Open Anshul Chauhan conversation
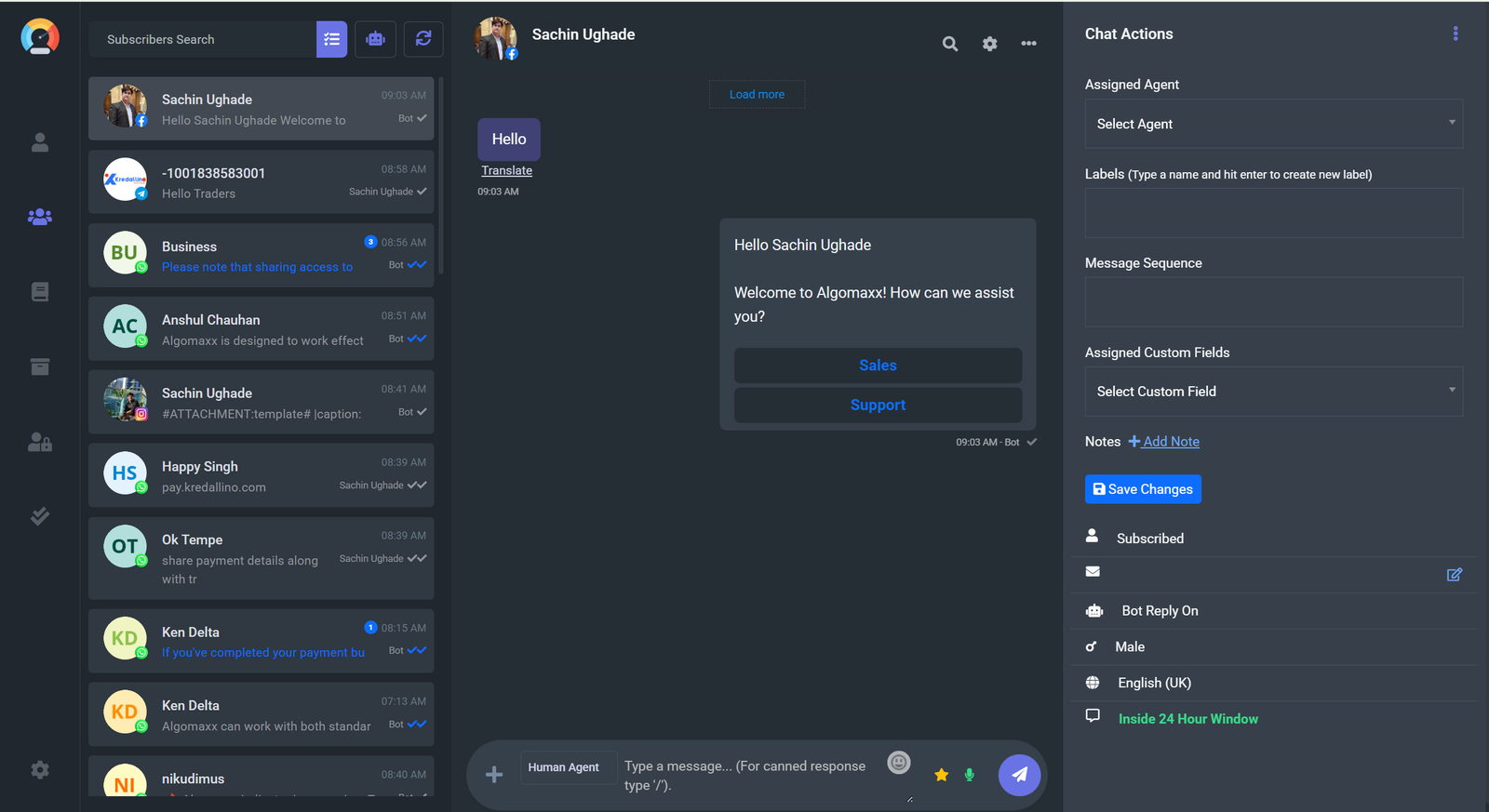This screenshot has width=1489, height=812. (x=262, y=329)
